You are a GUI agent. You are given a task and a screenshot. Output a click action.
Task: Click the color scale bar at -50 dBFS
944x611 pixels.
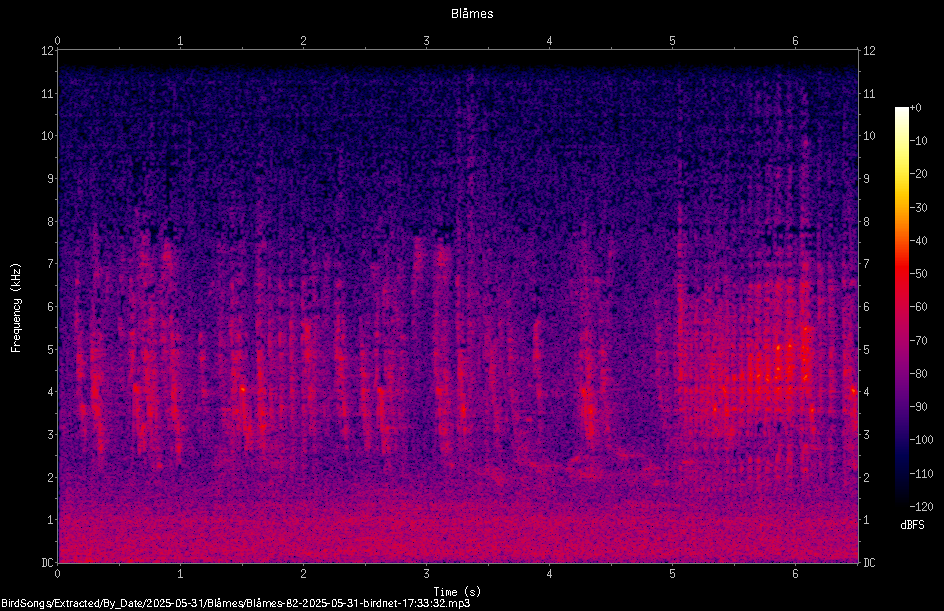tap(901, 274)
